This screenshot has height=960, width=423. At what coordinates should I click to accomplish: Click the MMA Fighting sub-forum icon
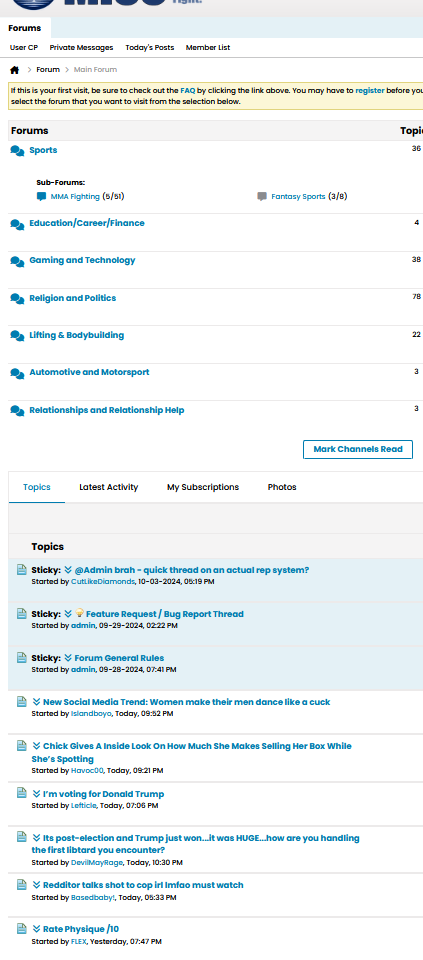42,197
